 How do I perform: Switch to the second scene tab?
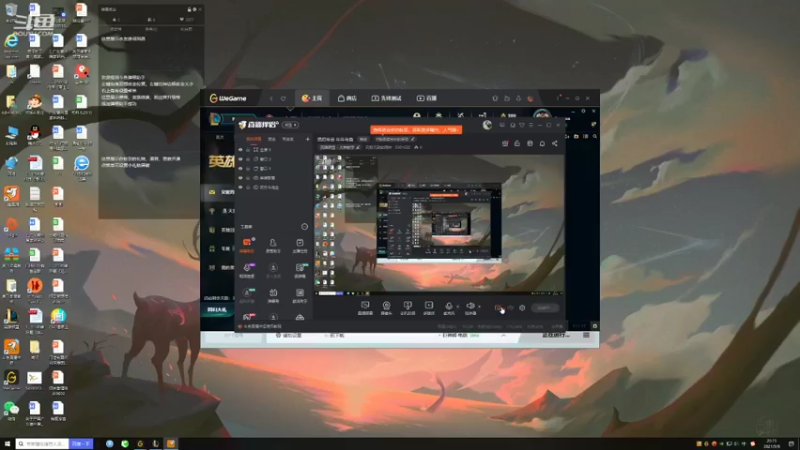click(x=272, y=139)
